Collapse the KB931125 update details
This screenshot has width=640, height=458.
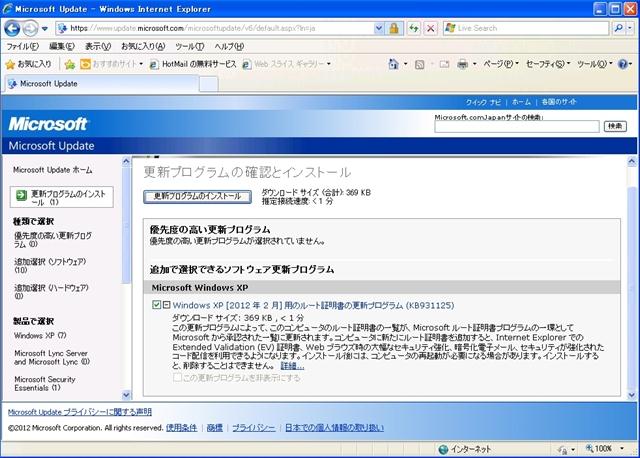point(167,305)
